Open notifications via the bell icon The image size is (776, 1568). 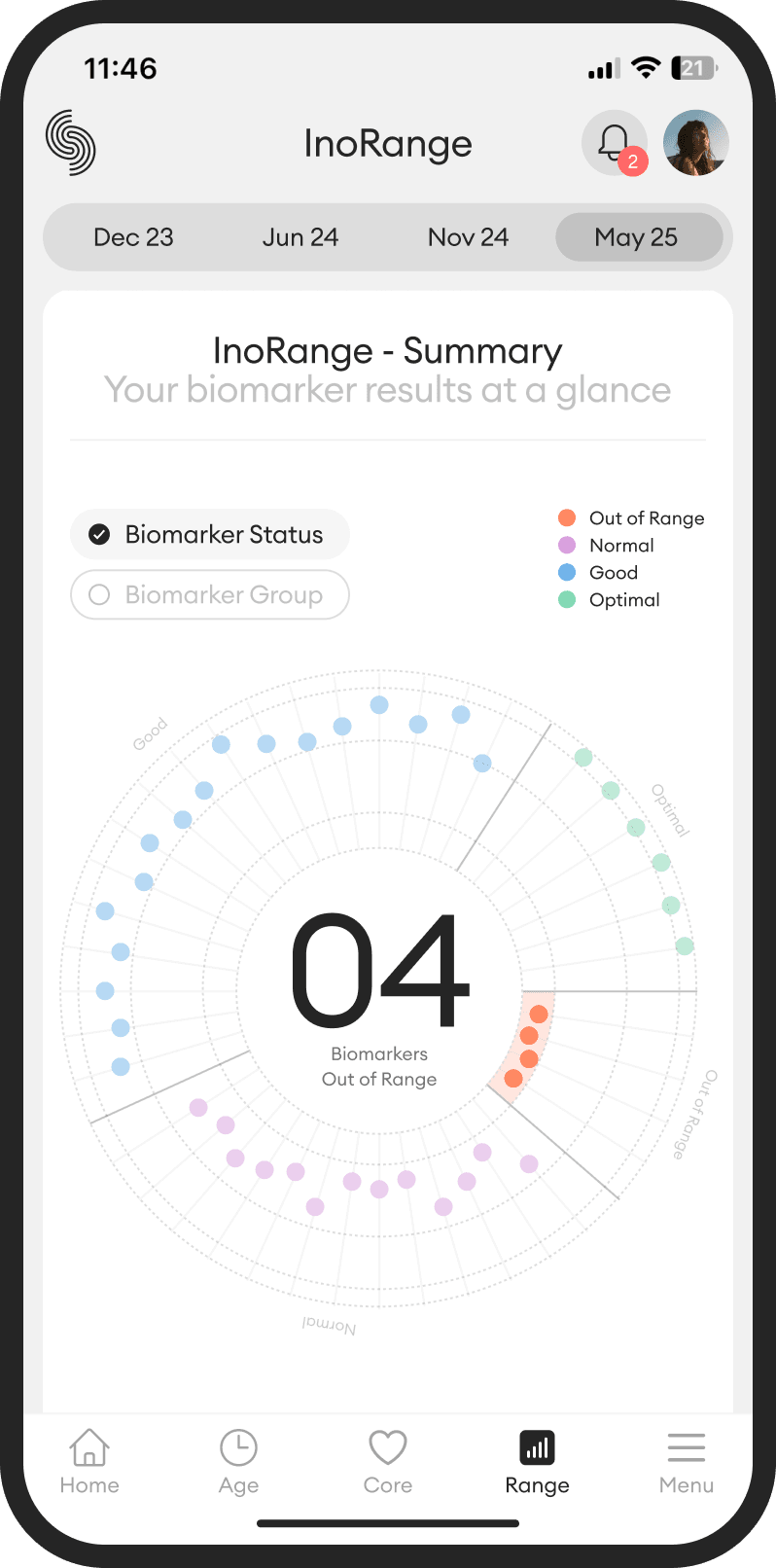[615, 142]
